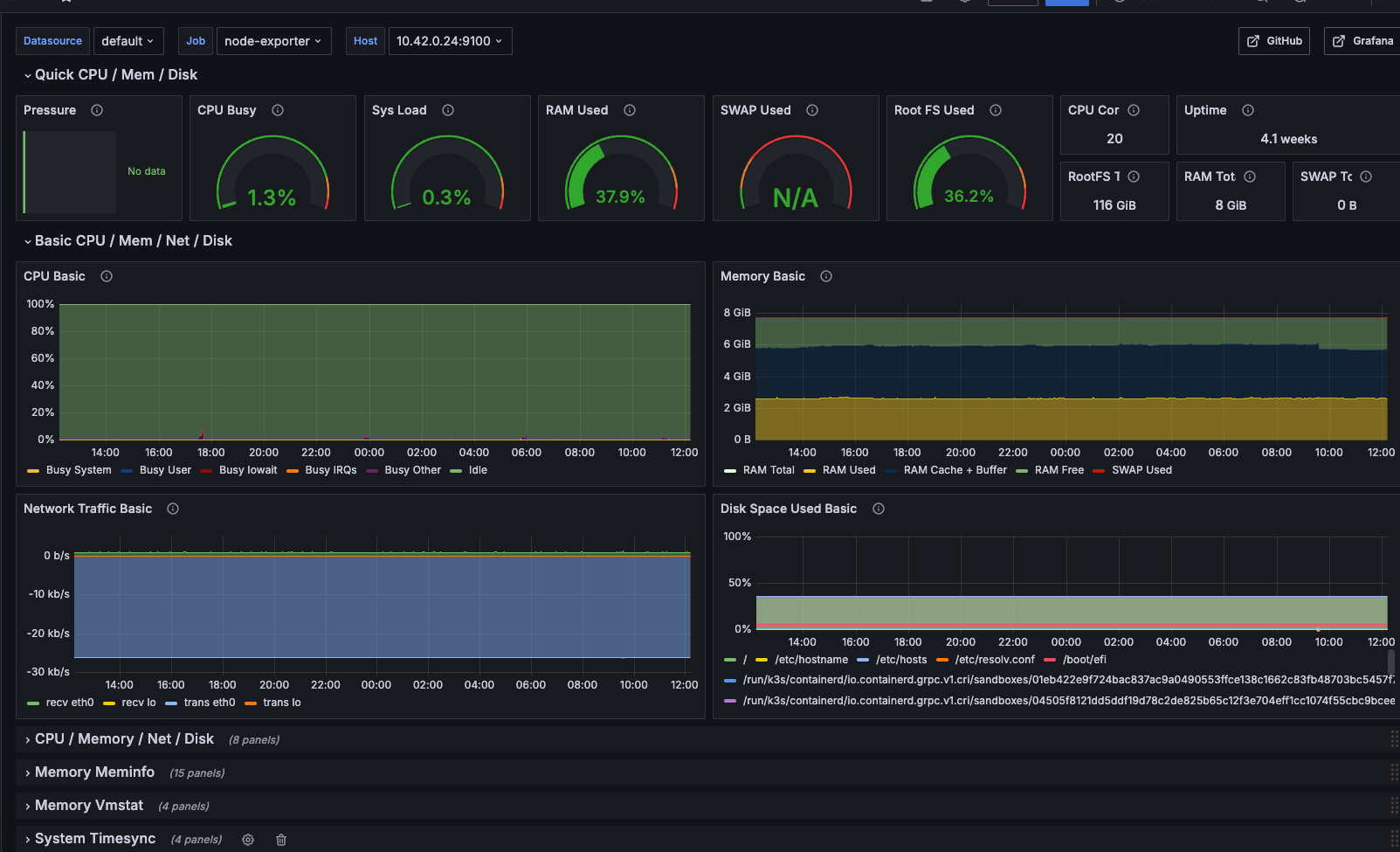The image size is (1400, 852).
Task: Click the CPU Busy info icon
Action: (x=278, y=110)
